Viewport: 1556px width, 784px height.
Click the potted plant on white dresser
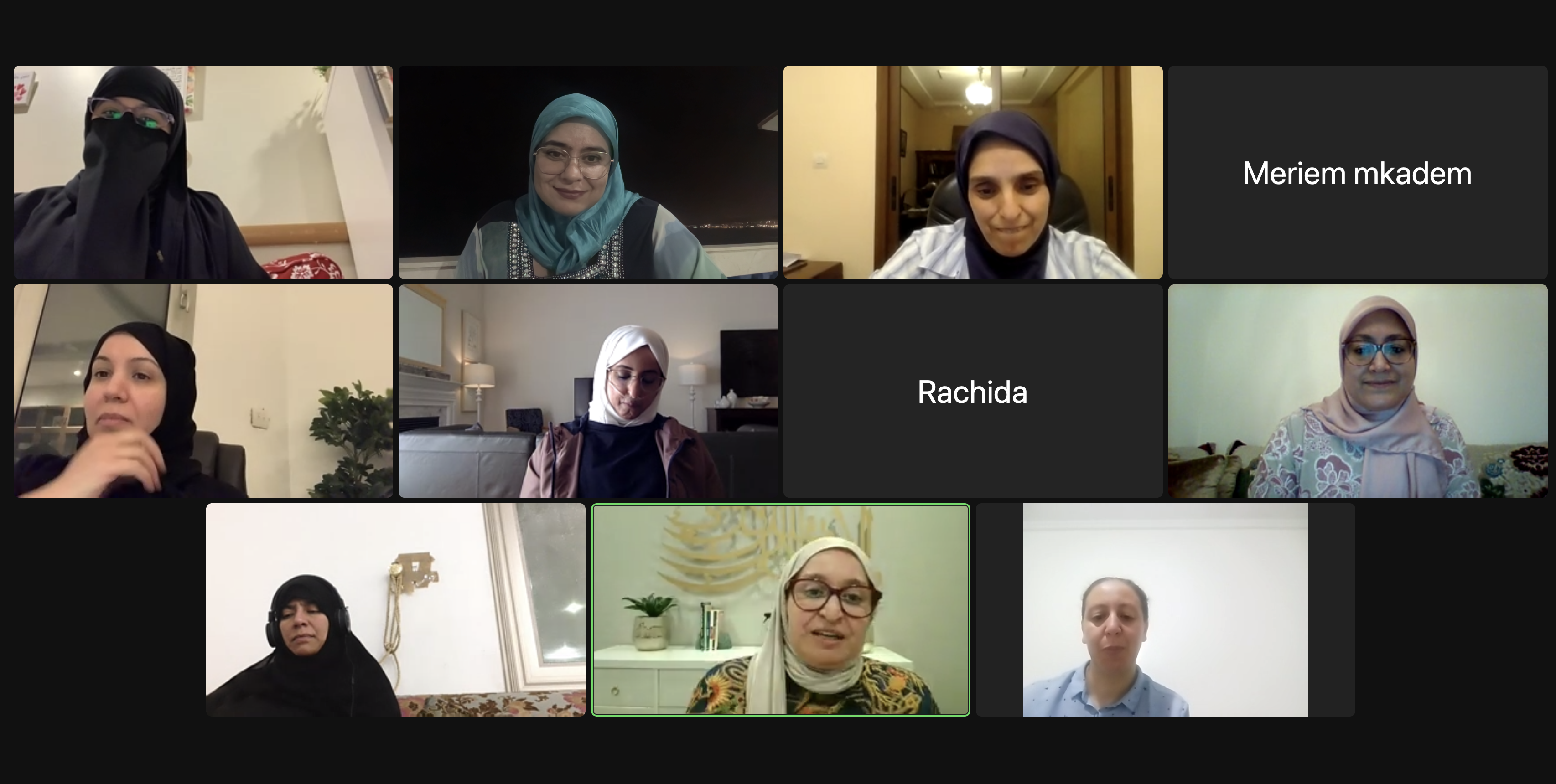coord(649,622)
